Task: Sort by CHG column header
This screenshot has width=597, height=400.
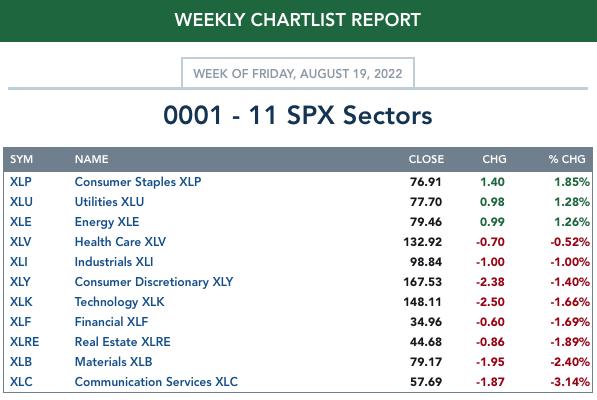Action: click(x=494, y=159)
